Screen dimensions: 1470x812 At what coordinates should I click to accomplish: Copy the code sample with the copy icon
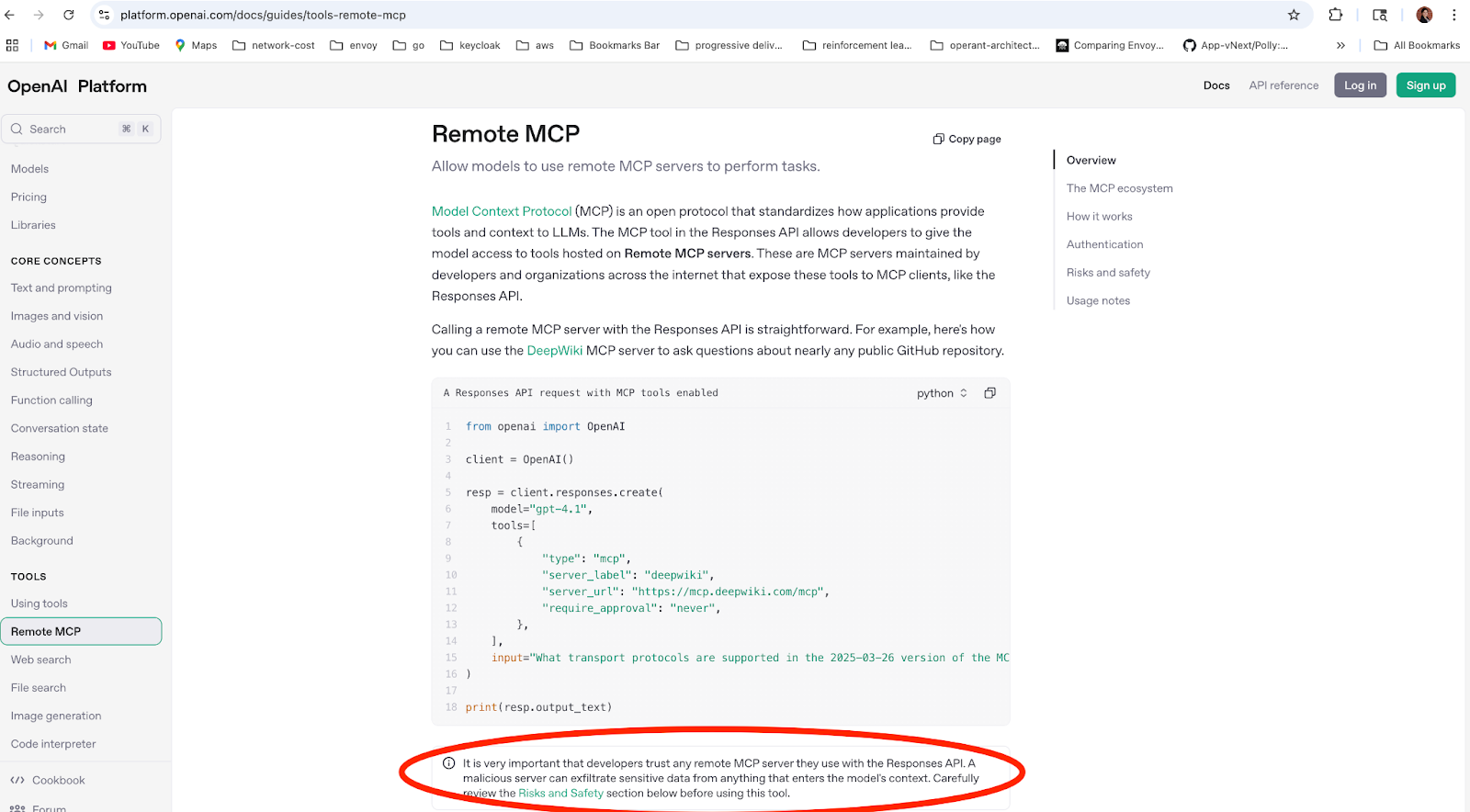click(989, 393)
